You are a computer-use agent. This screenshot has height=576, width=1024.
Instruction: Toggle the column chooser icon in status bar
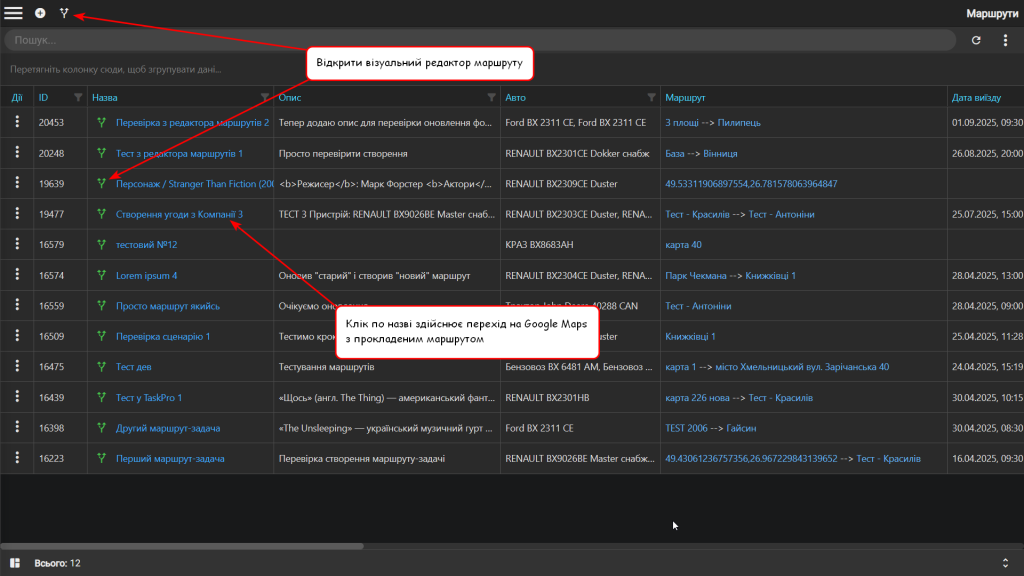15,563
